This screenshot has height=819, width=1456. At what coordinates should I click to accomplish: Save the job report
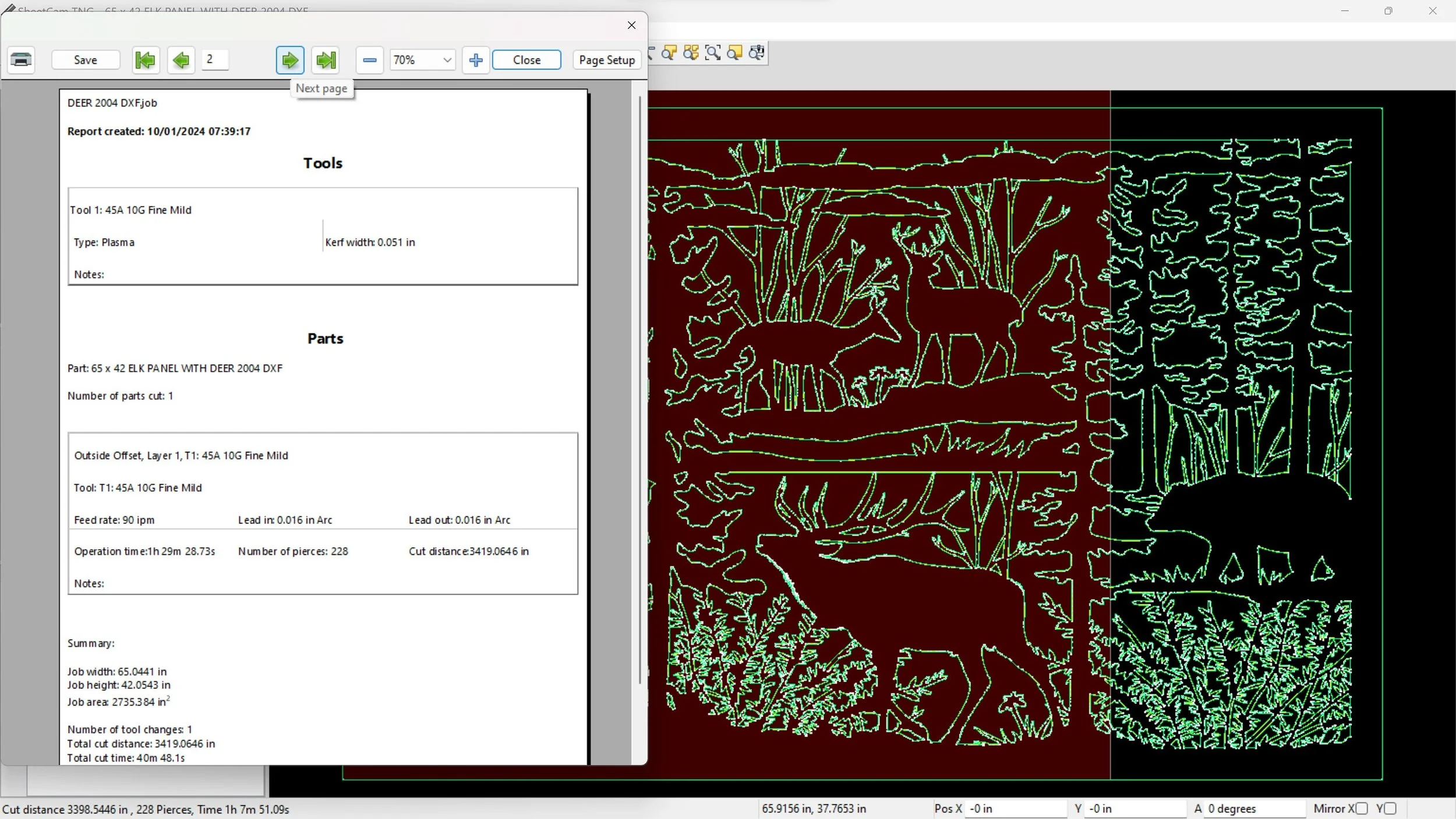click(x=86, y=59)
